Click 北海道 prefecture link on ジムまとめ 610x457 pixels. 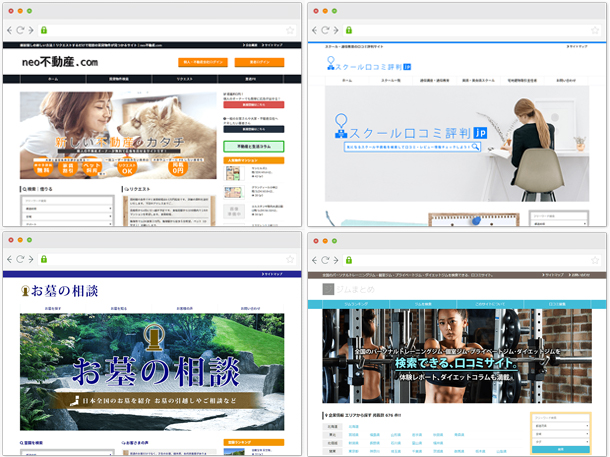[x=354, y=427]
